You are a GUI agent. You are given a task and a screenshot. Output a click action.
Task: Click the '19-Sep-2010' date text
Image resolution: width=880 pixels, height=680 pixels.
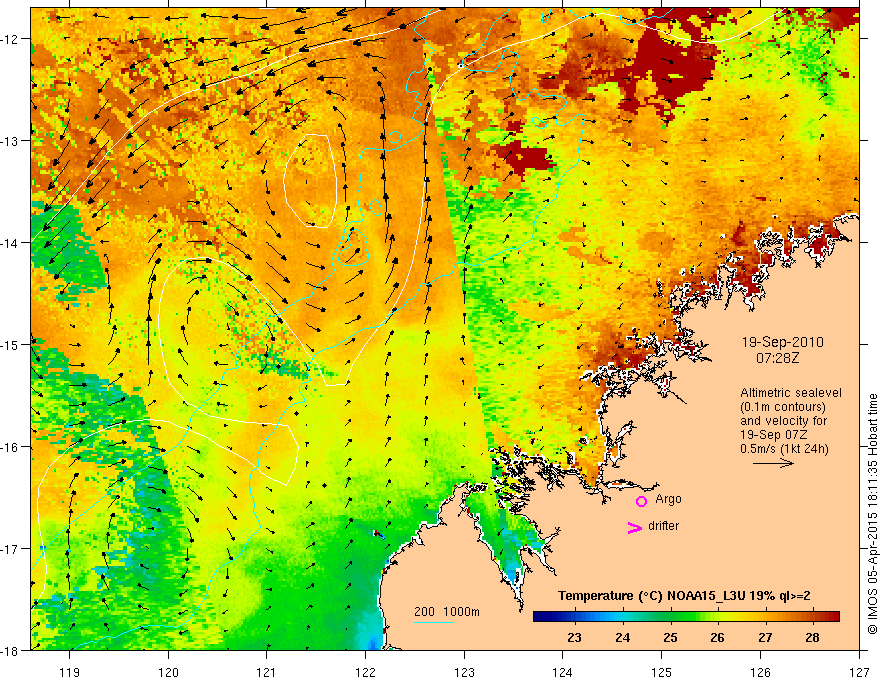(782, 342)
